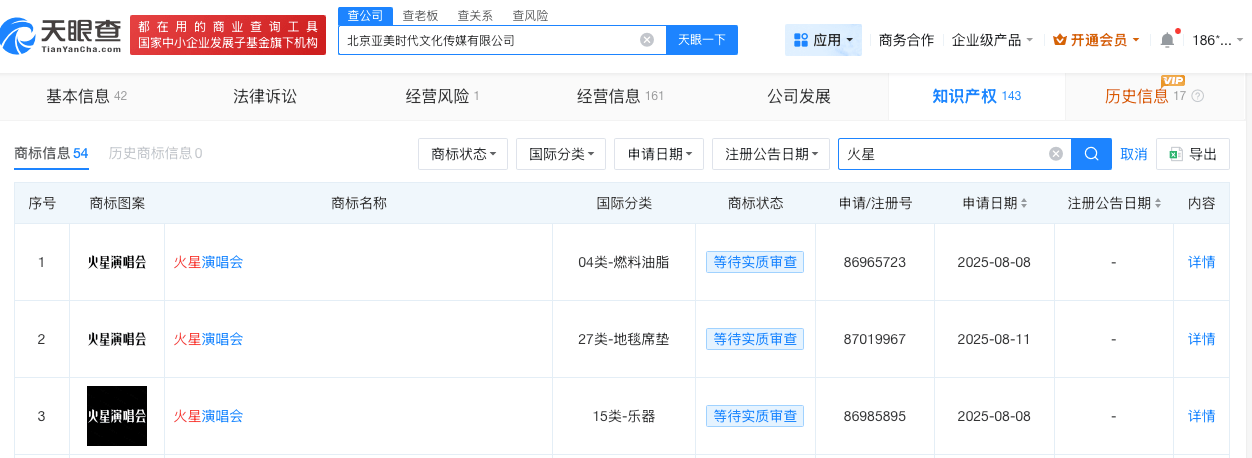Sort by 申请日期 column arrows

click(1024, 203)
